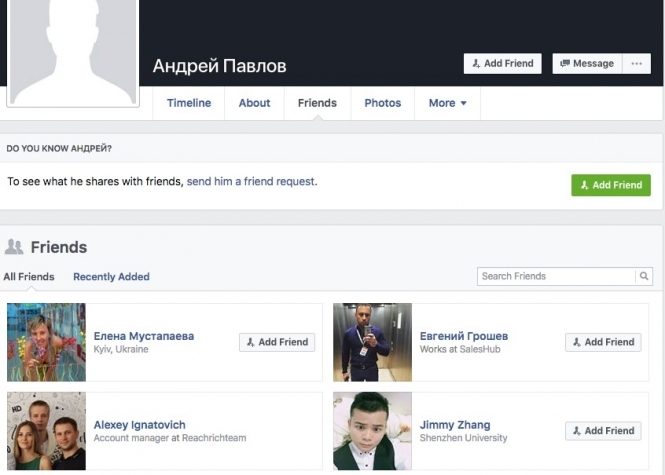
Task: Click the search magnifier icon in Friends
Action: coord(645,276)
